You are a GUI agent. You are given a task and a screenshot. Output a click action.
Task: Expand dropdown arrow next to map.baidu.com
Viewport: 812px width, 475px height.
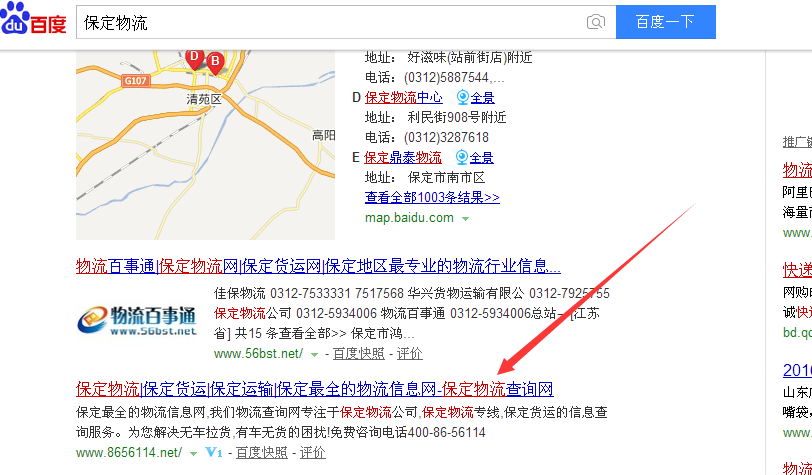pos(466,219)
